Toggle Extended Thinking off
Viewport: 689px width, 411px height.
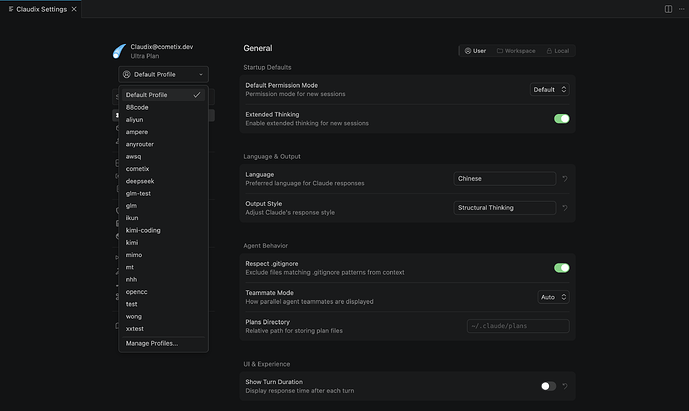561,119
